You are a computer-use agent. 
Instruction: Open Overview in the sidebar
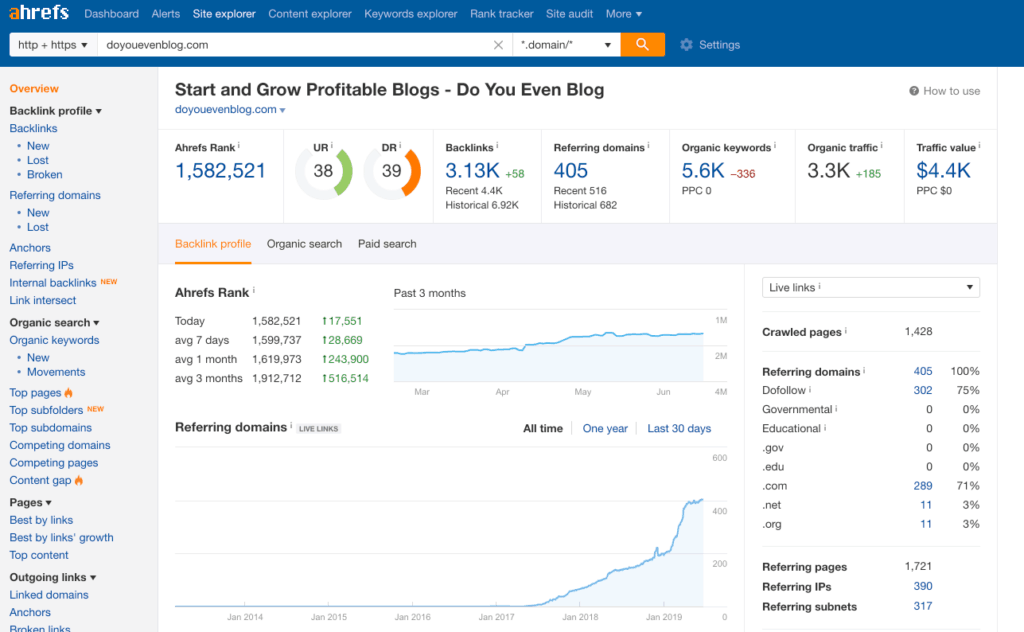point(34,88)
